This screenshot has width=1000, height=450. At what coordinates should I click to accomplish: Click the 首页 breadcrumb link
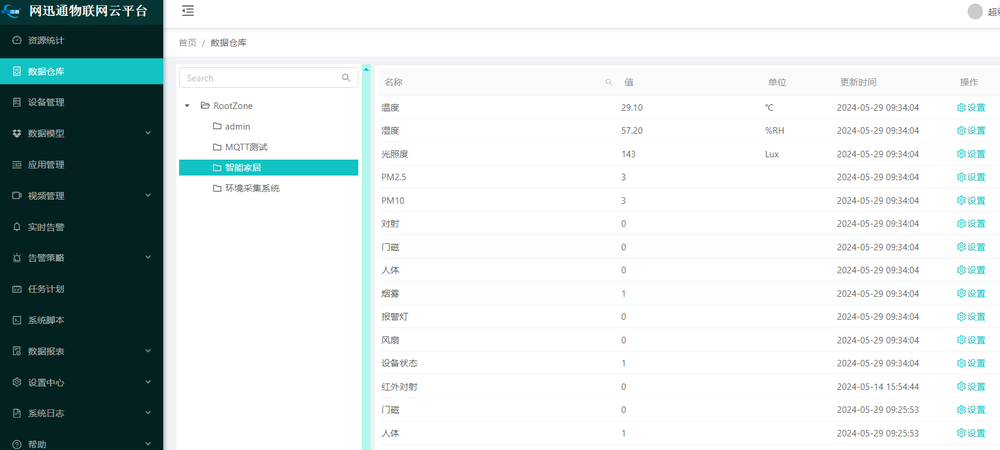tap(187, 43)
